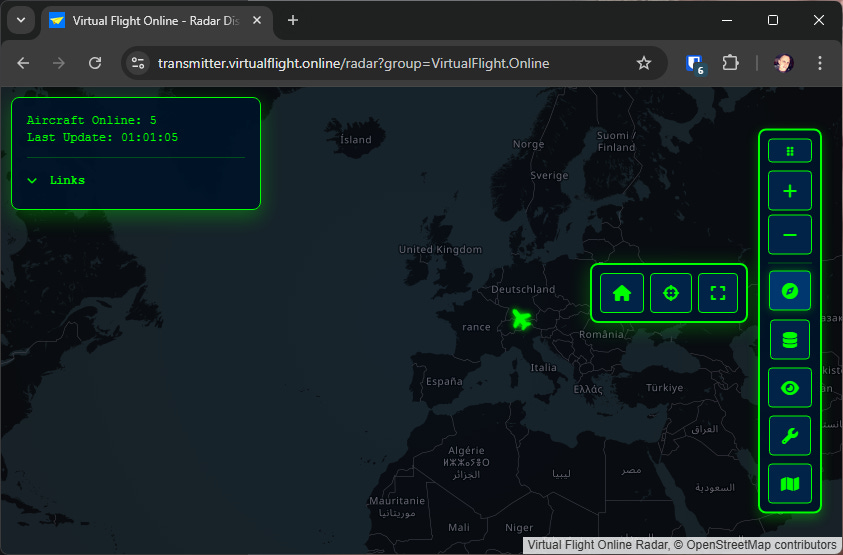The image size is (843, 555).
Task: Click the crosshair locate button
Action: point(671,293)
